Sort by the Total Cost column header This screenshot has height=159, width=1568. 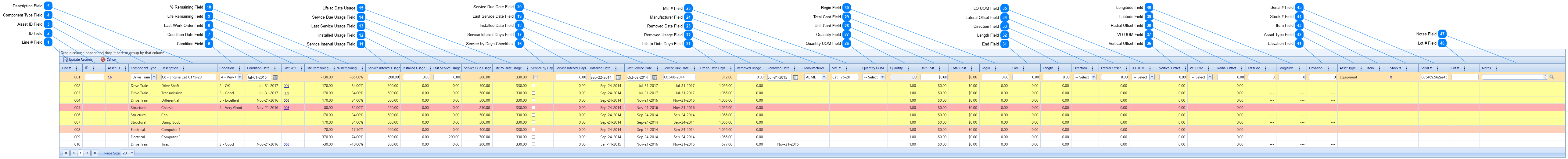(x=959, y=68)
